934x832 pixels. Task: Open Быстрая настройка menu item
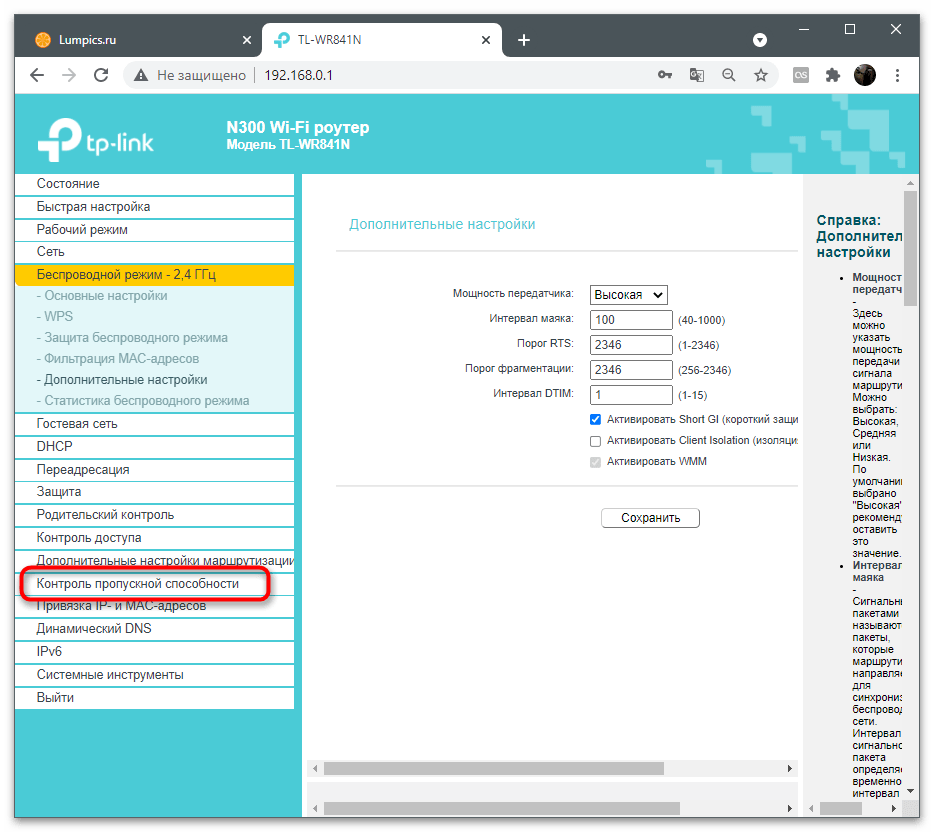pos(154,207)
